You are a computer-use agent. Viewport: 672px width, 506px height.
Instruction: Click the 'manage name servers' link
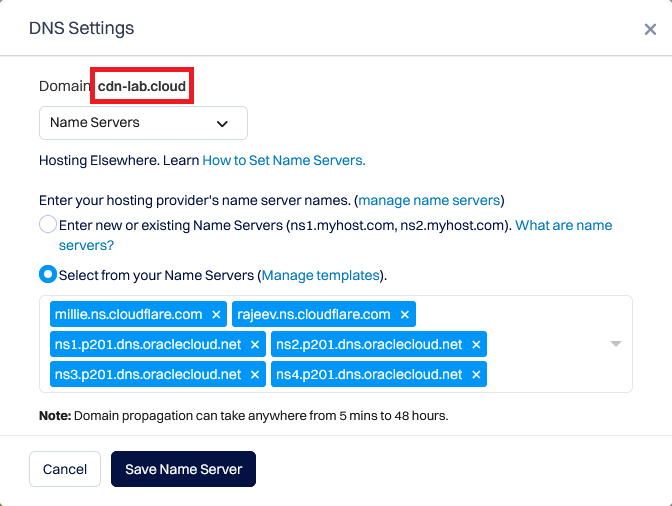[430, 200]
